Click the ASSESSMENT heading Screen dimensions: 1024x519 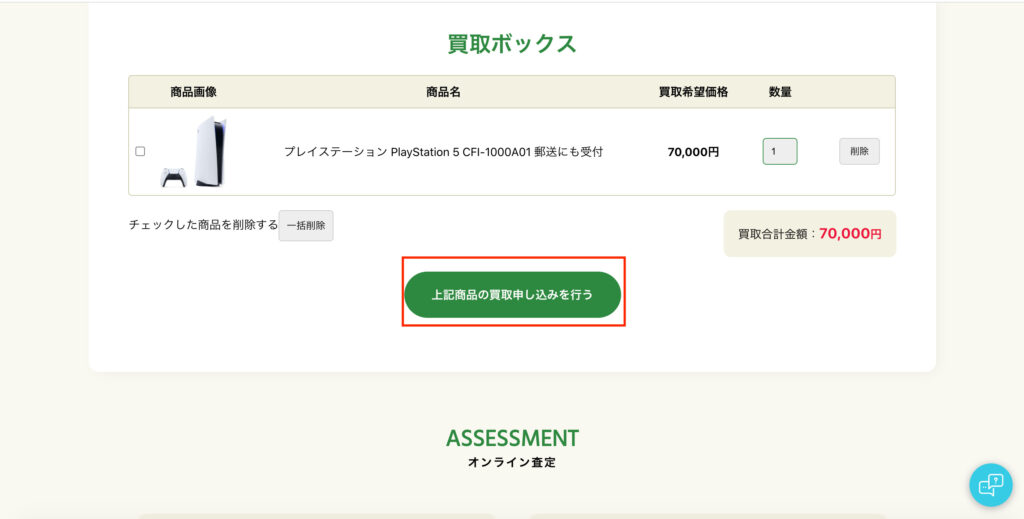coord(512,437)
